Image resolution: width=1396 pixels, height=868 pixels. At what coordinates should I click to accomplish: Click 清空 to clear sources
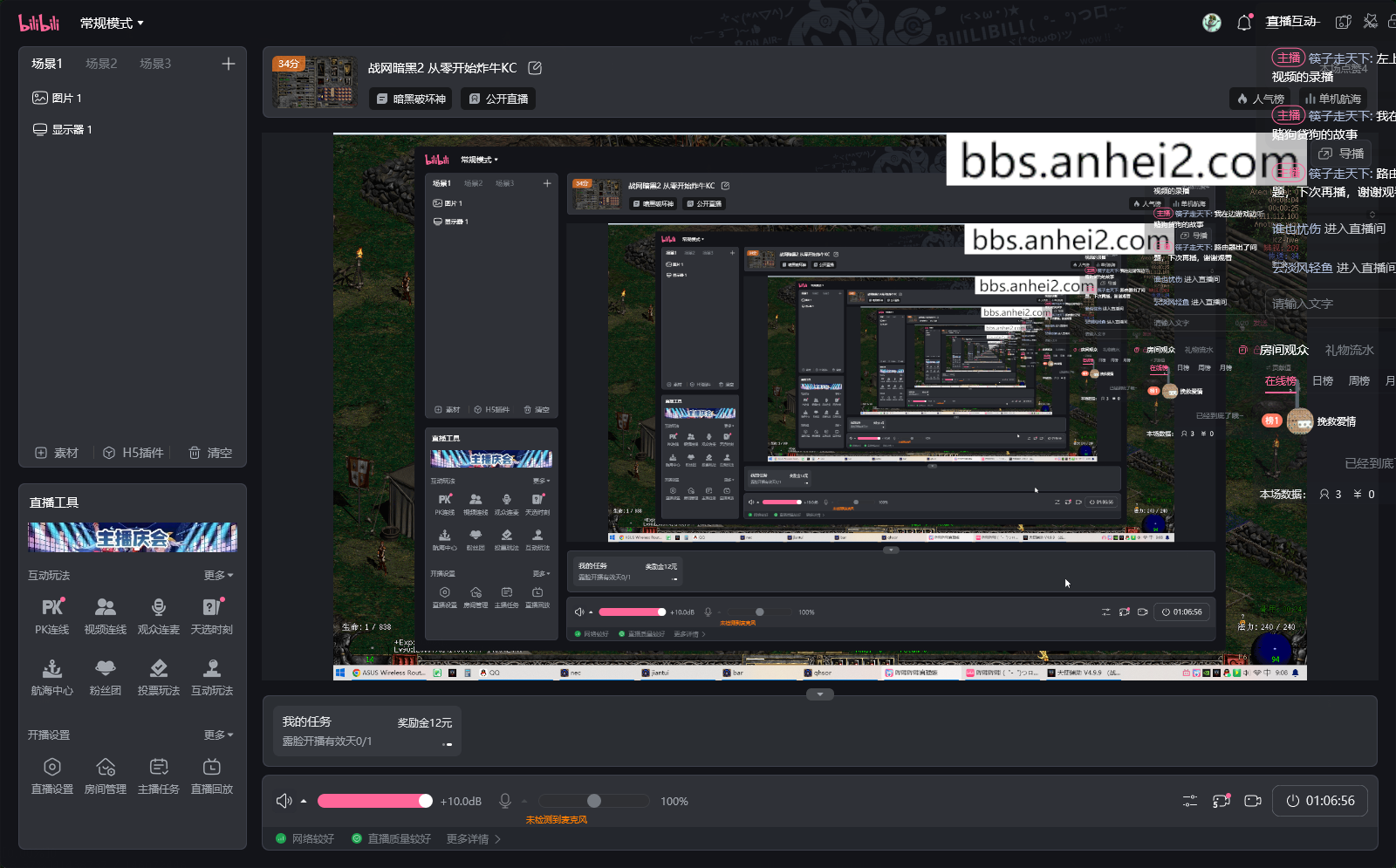click(210, 453)
